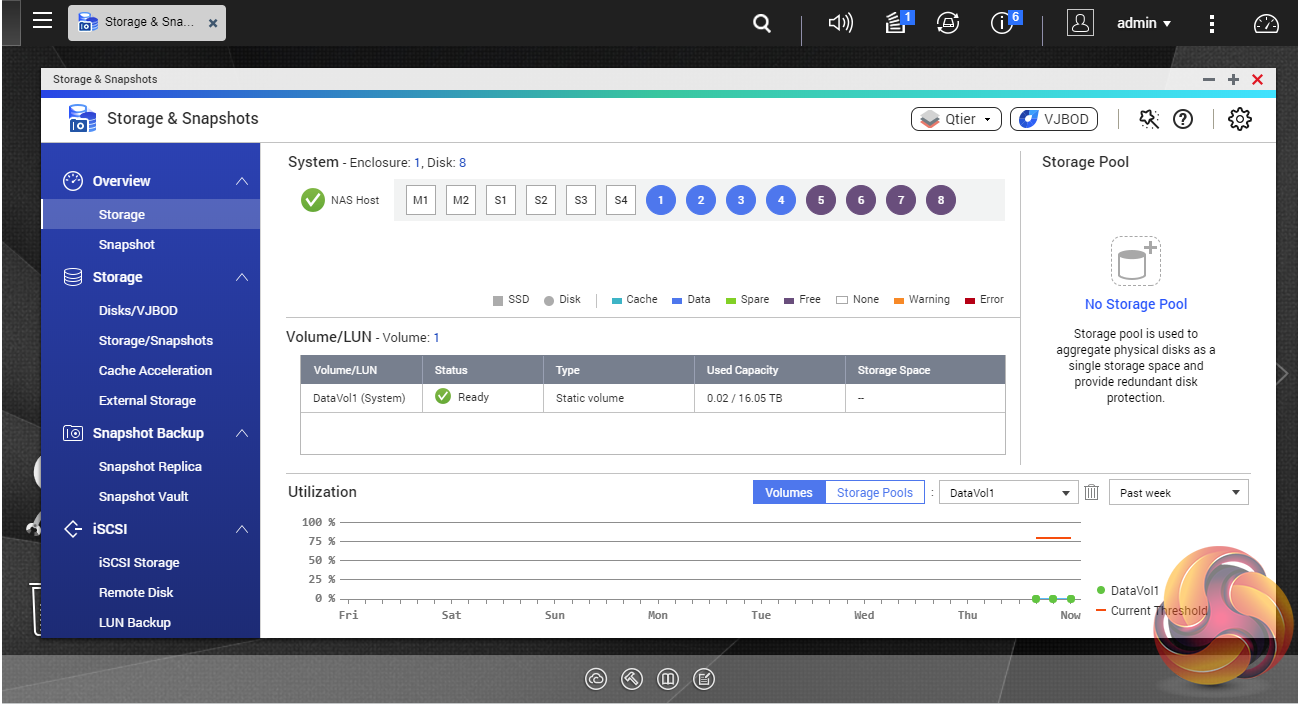Open the admin account dropdown
Image resolution: width=1300 pixels, height=704 pixels.
(1144, 23)
